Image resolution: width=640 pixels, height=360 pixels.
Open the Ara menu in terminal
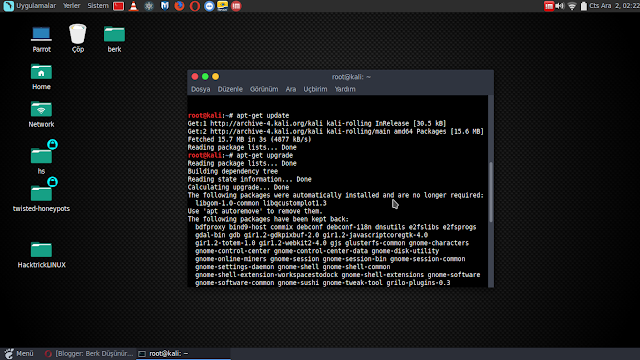point(291,89)
